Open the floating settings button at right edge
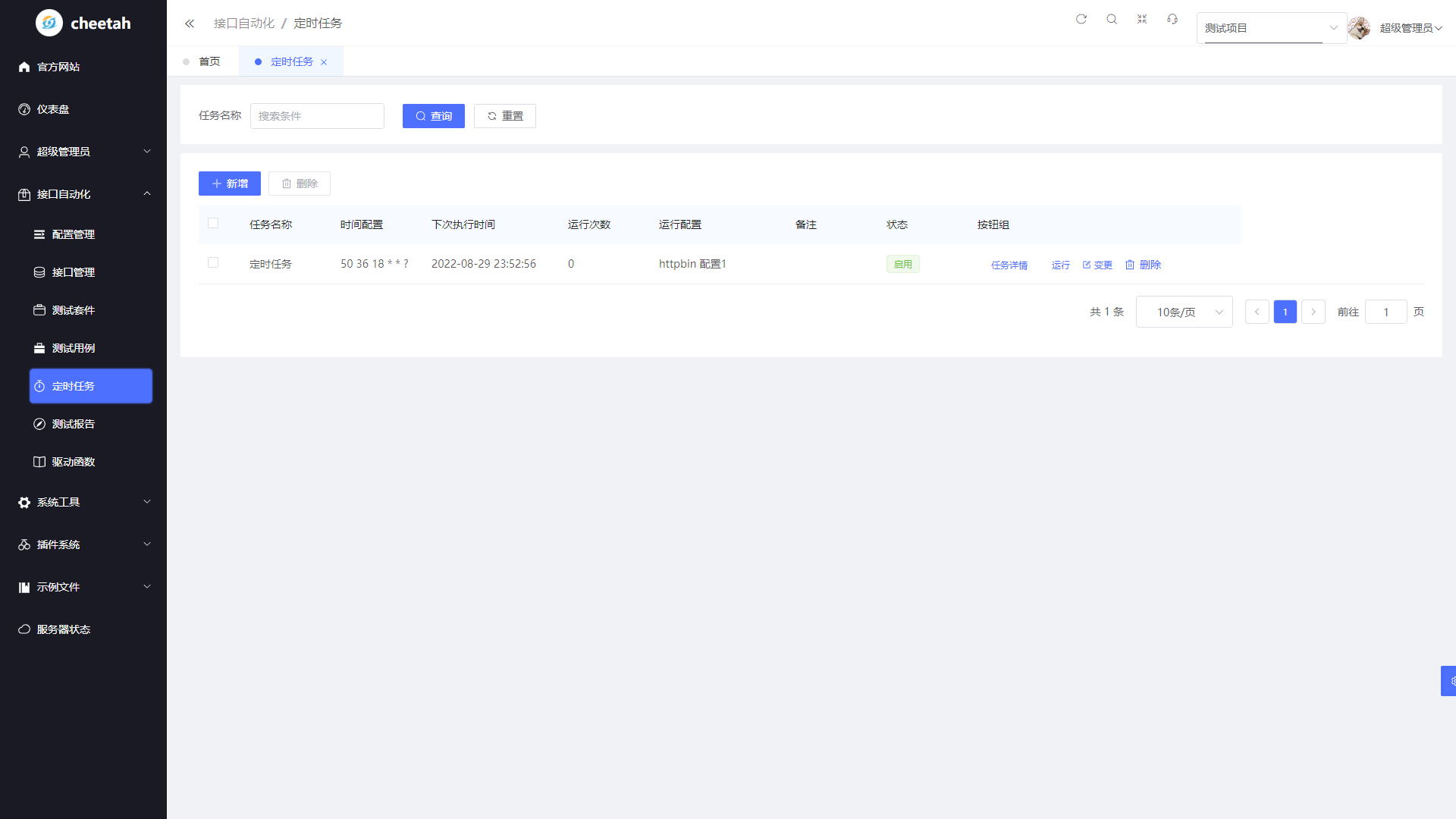The width and height of the screenshot is (1456, 819). click(x=1449, y=681)
